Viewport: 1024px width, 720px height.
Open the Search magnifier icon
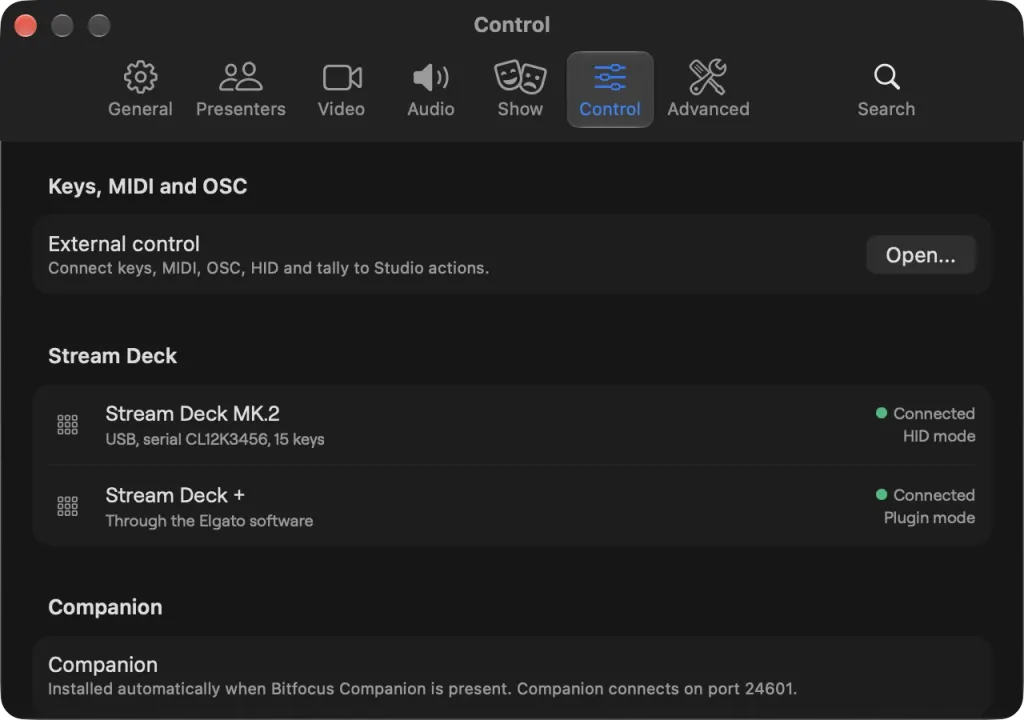click(x=886, y=77)
